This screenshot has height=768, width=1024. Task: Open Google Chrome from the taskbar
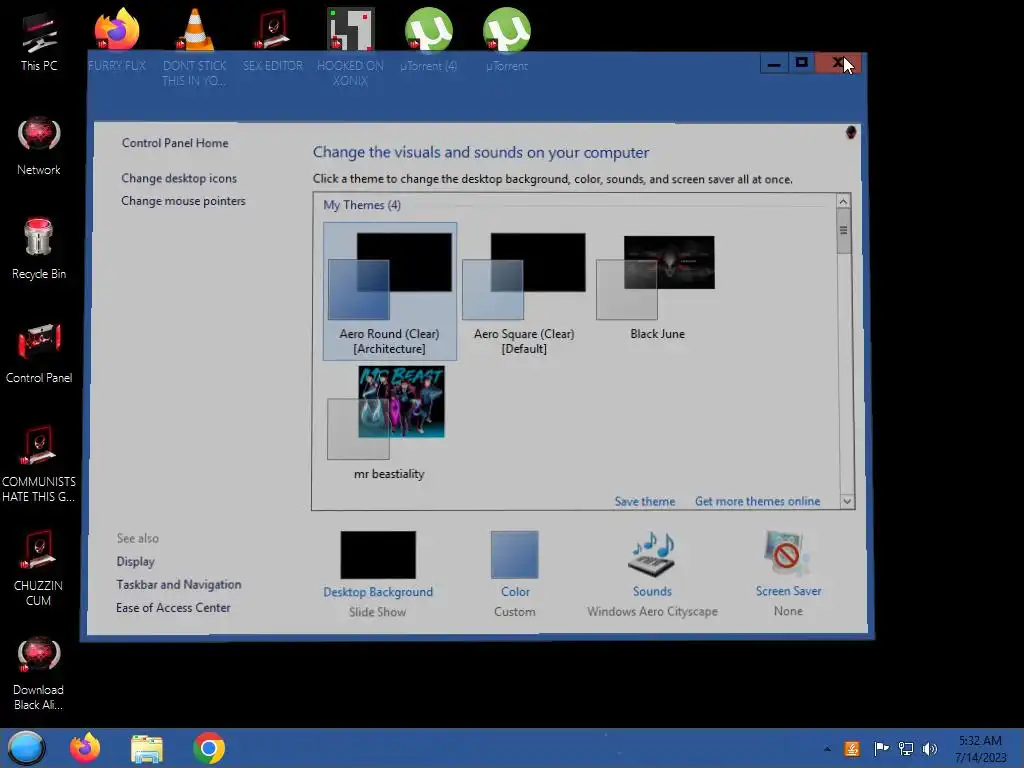tap(209, 748)
